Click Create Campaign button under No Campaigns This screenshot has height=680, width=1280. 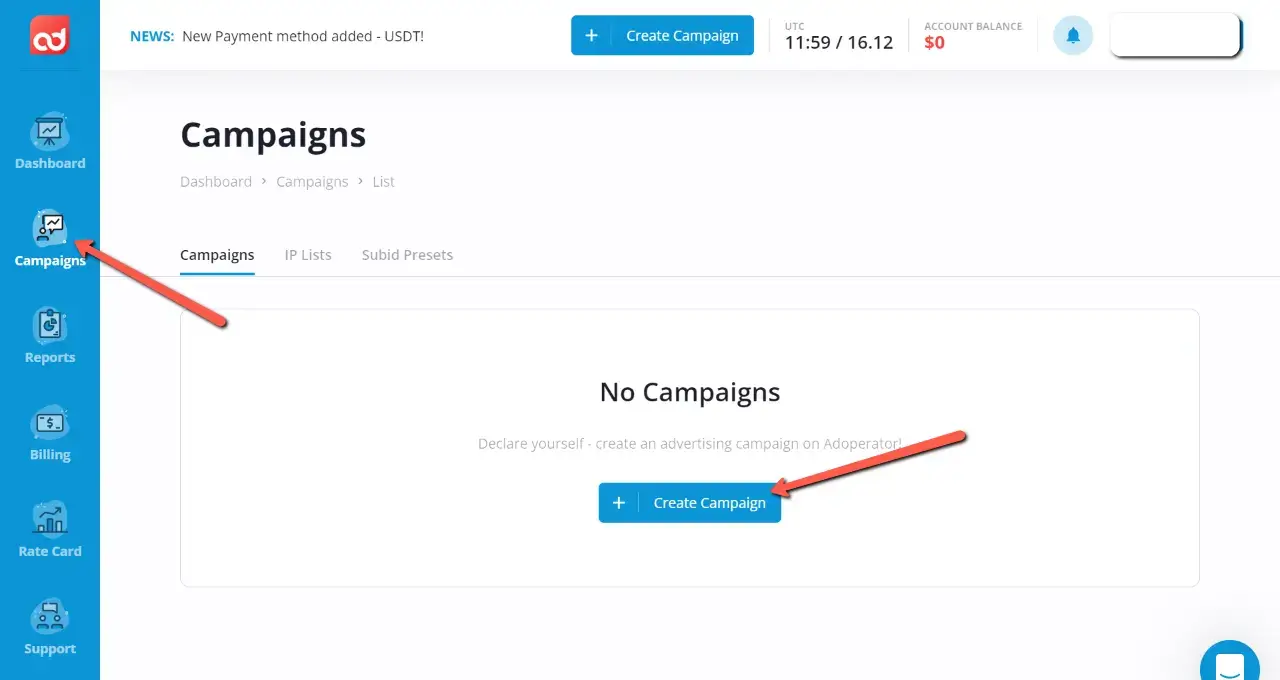690,503
